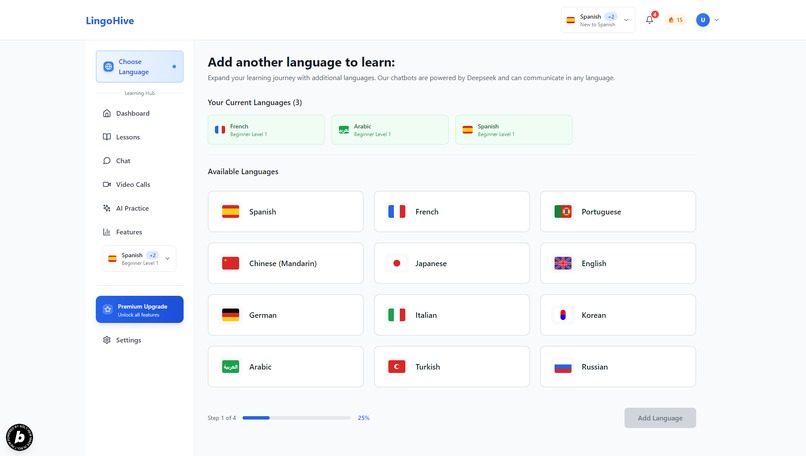Click the Available Languages heading
This screenshot has height=456, width=806.
point(243,172)
